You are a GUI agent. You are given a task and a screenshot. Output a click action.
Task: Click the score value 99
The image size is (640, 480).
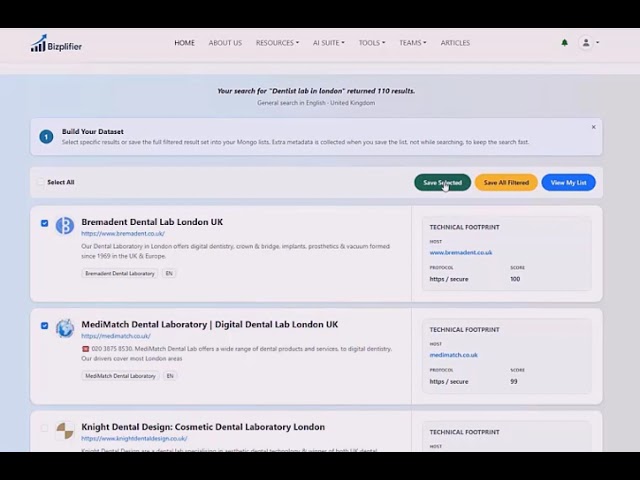tap(514, 382)
